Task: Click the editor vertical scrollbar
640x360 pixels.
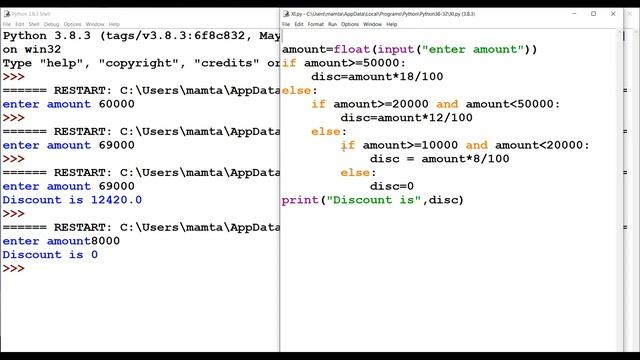Action: 620,190
